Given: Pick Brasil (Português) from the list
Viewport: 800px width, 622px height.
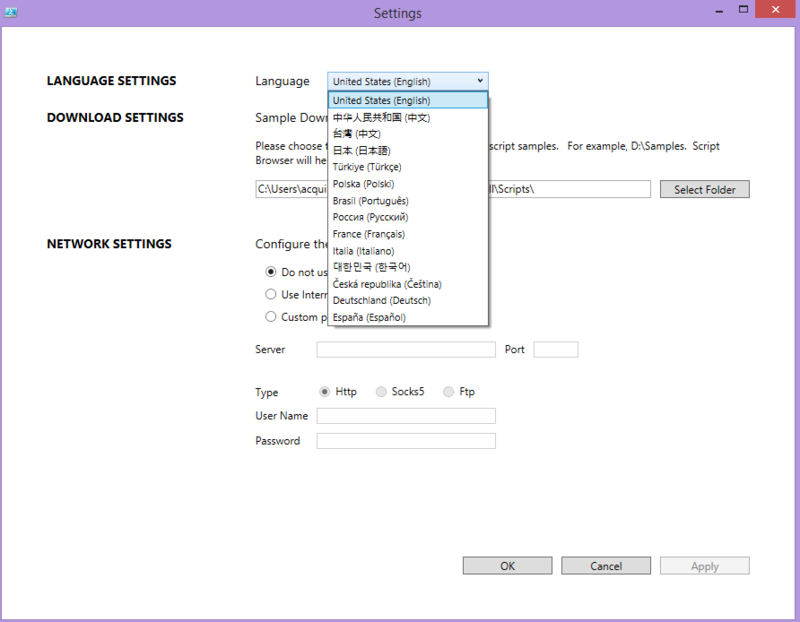Looking at the screenshot, I should click(x=408, y=201).
